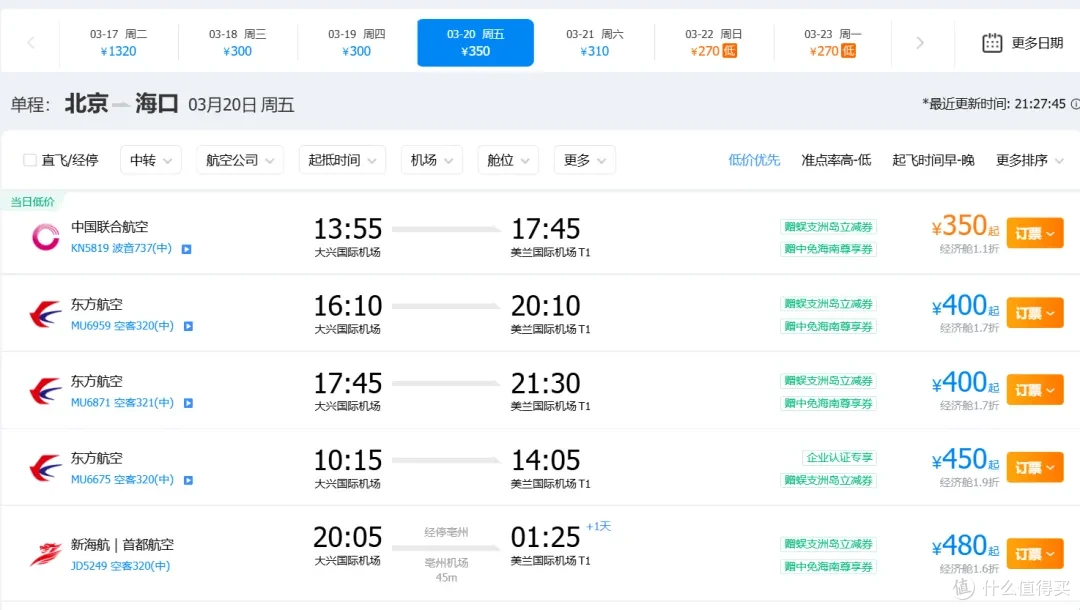The height and width of the screenshot is (610, 1080).
Task: Select date tab 03-19 周四
Action: click(x=357, y=43)
